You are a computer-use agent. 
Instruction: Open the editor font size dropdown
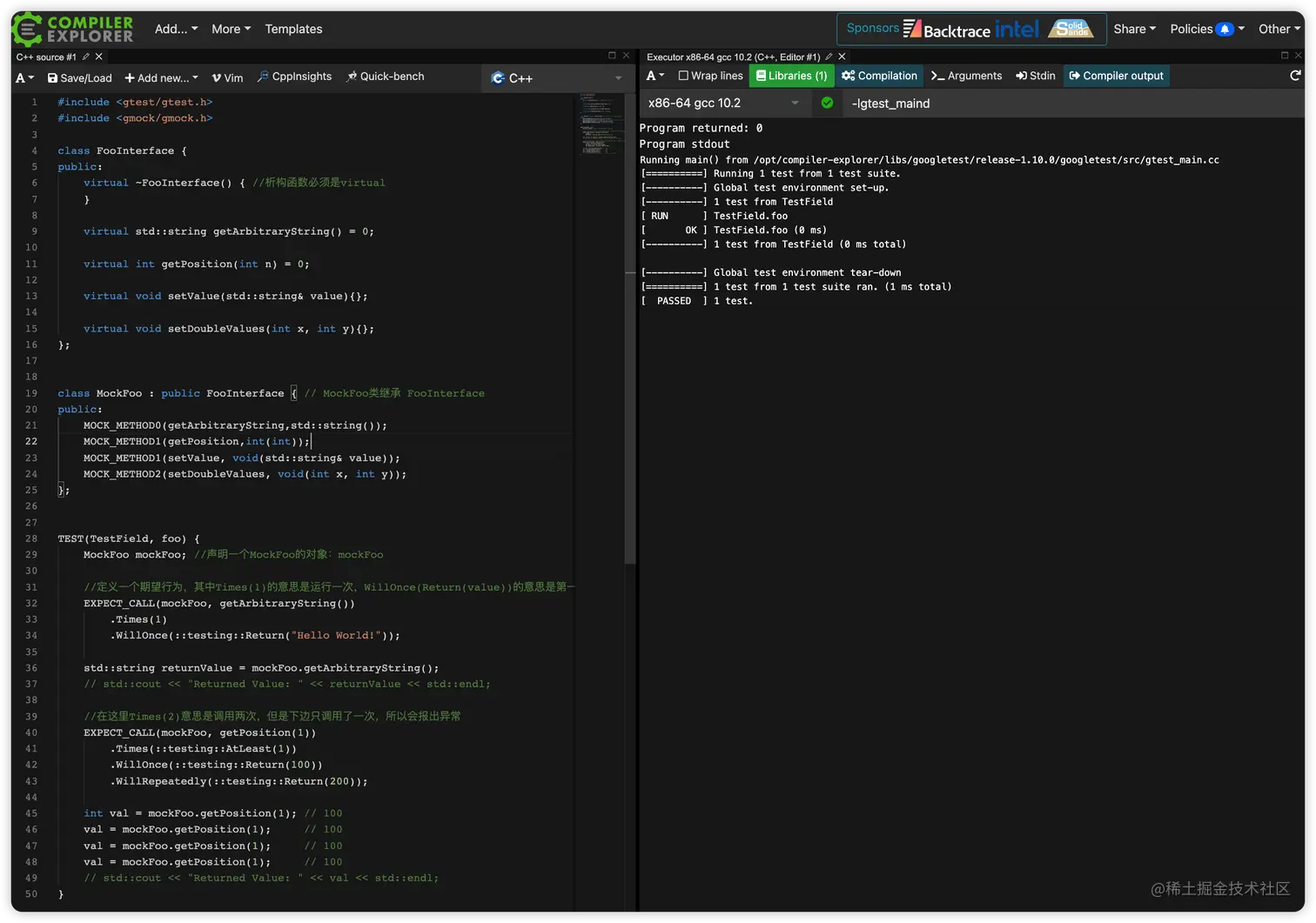point(24,77)
